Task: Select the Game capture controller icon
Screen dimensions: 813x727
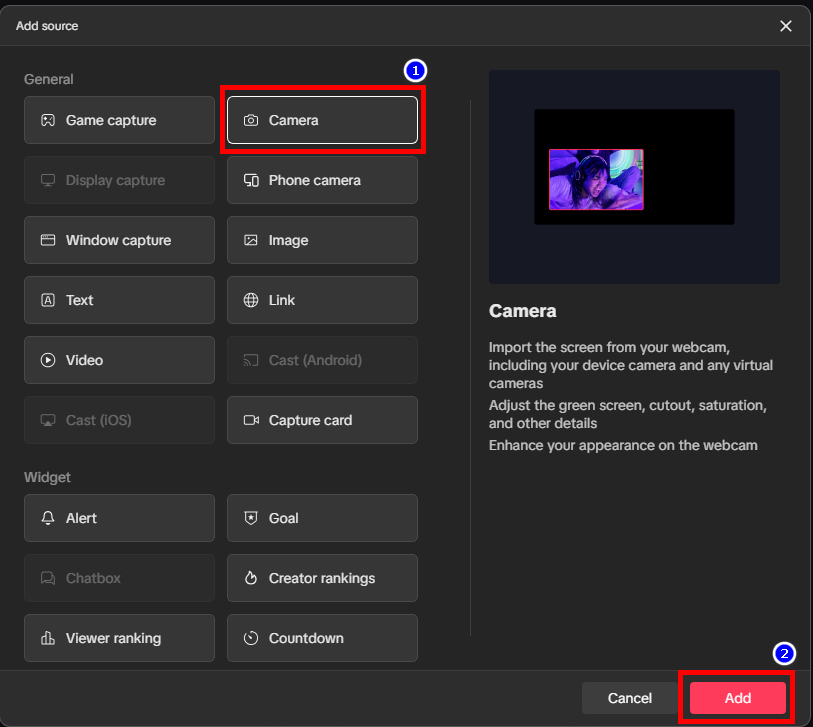Action: (48, 121)
